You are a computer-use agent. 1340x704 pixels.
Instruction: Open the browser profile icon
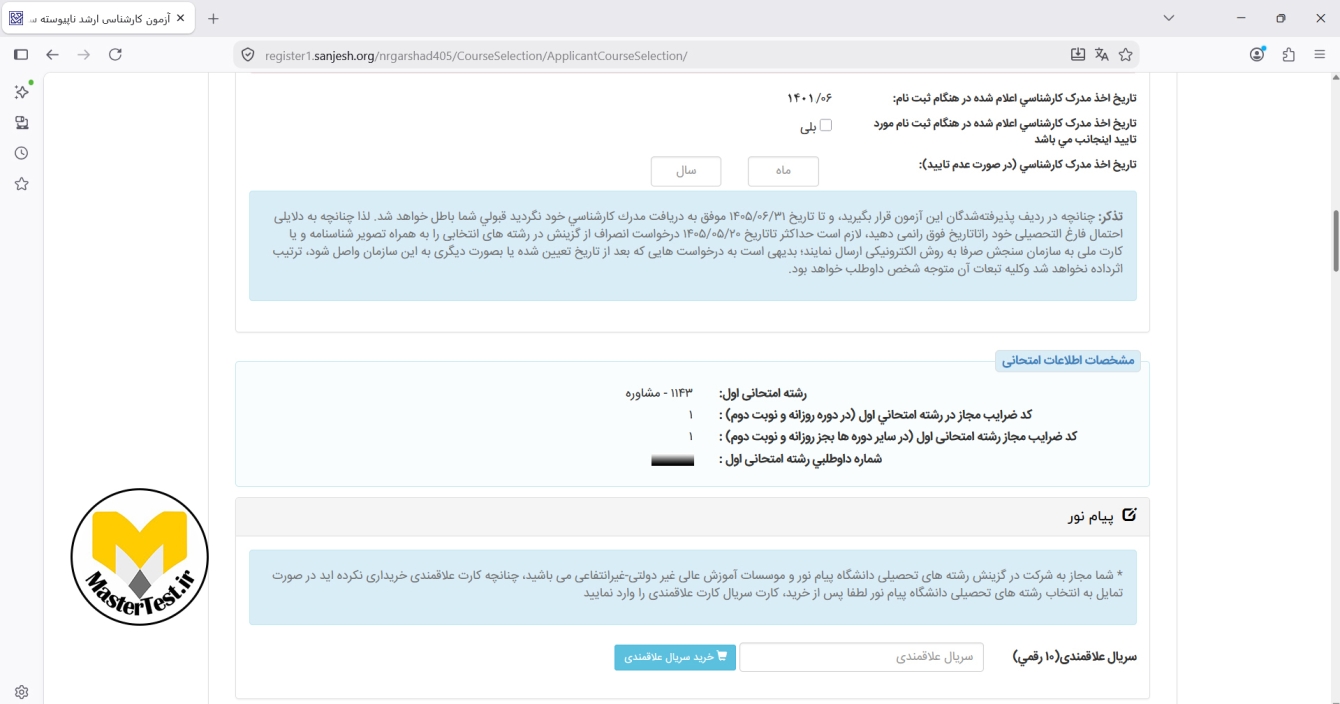click(x=1258, y=55)
